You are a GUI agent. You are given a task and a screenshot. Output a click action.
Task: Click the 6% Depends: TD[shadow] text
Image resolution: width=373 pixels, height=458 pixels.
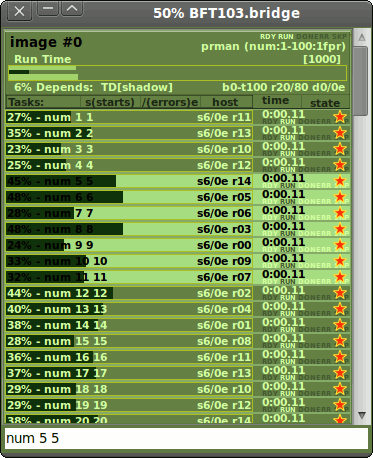point(93,87)
